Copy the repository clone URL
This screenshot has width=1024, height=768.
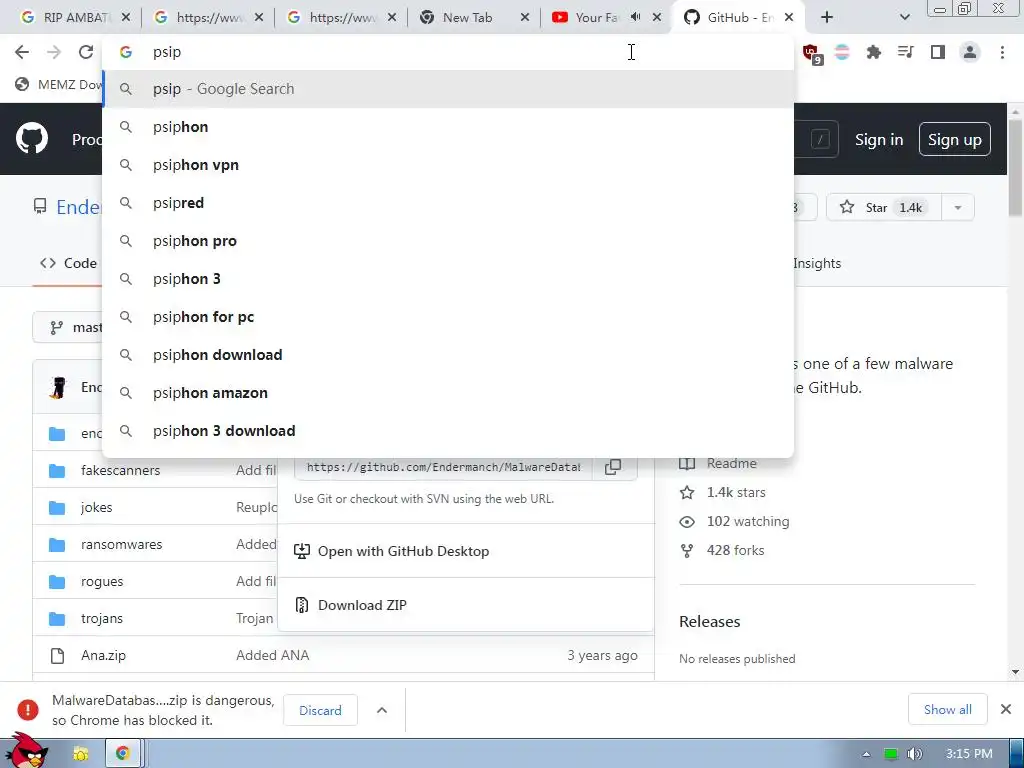[x=613, y=467]
